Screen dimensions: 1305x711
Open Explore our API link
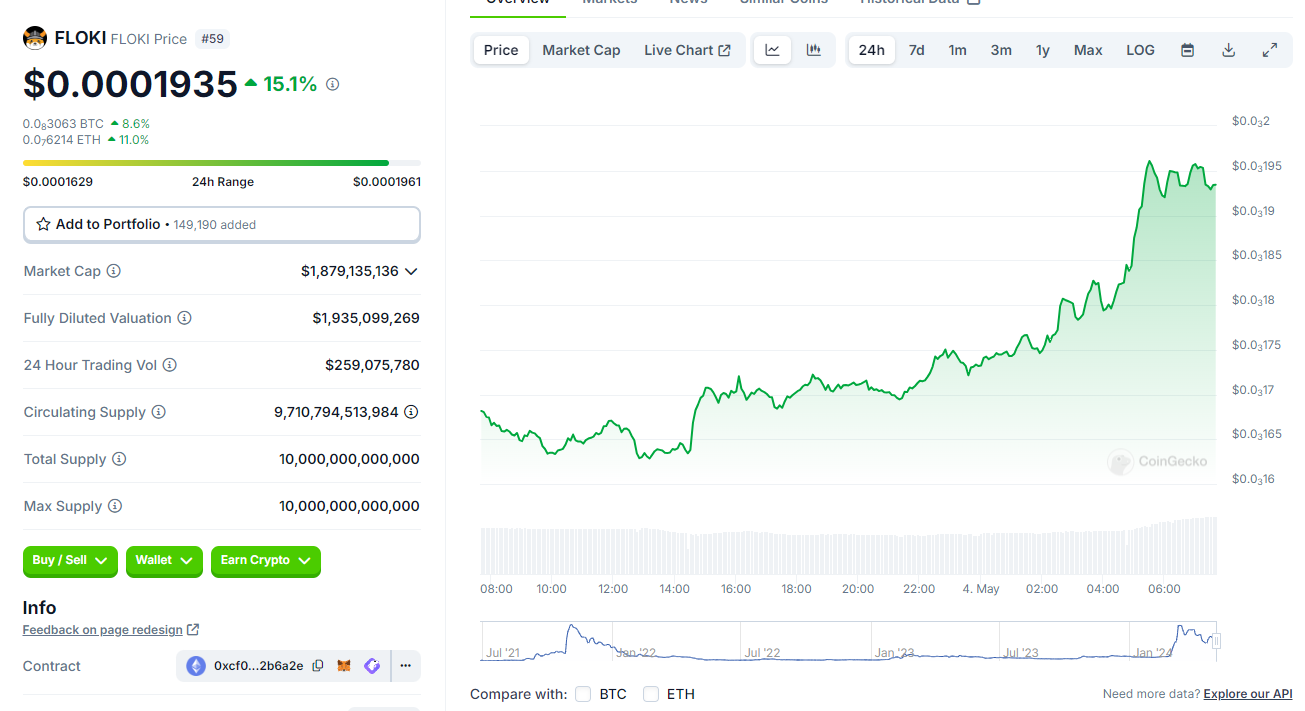coord(1248,694)
